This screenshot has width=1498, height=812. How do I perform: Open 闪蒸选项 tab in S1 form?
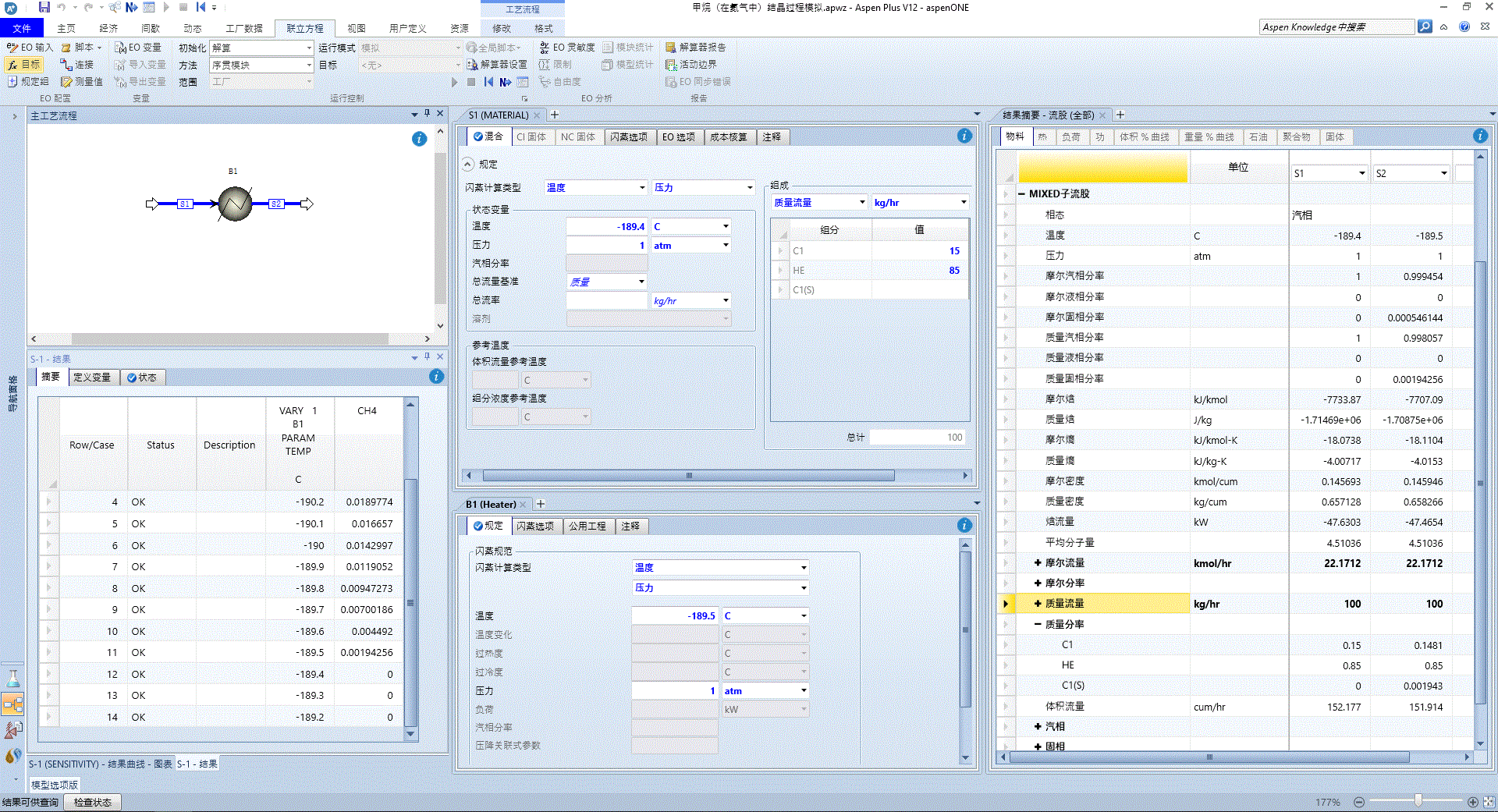click(x=629, y=137)
